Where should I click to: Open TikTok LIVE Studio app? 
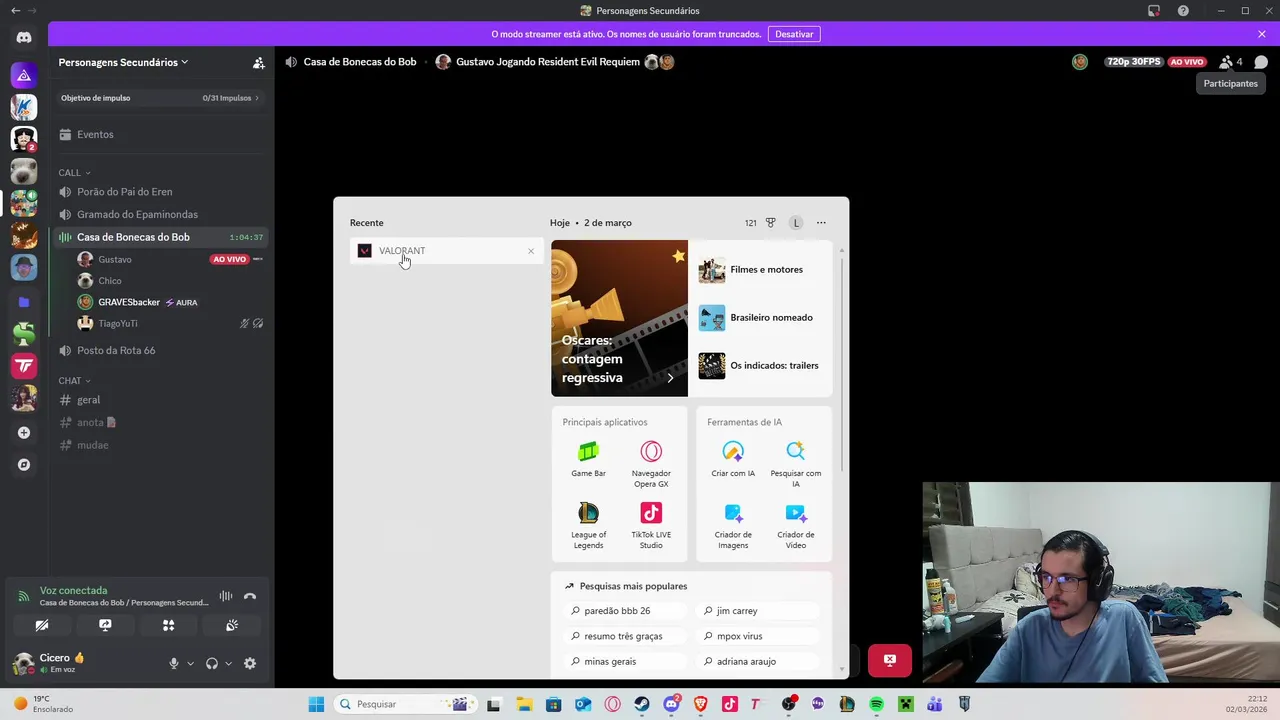point(651,525)
